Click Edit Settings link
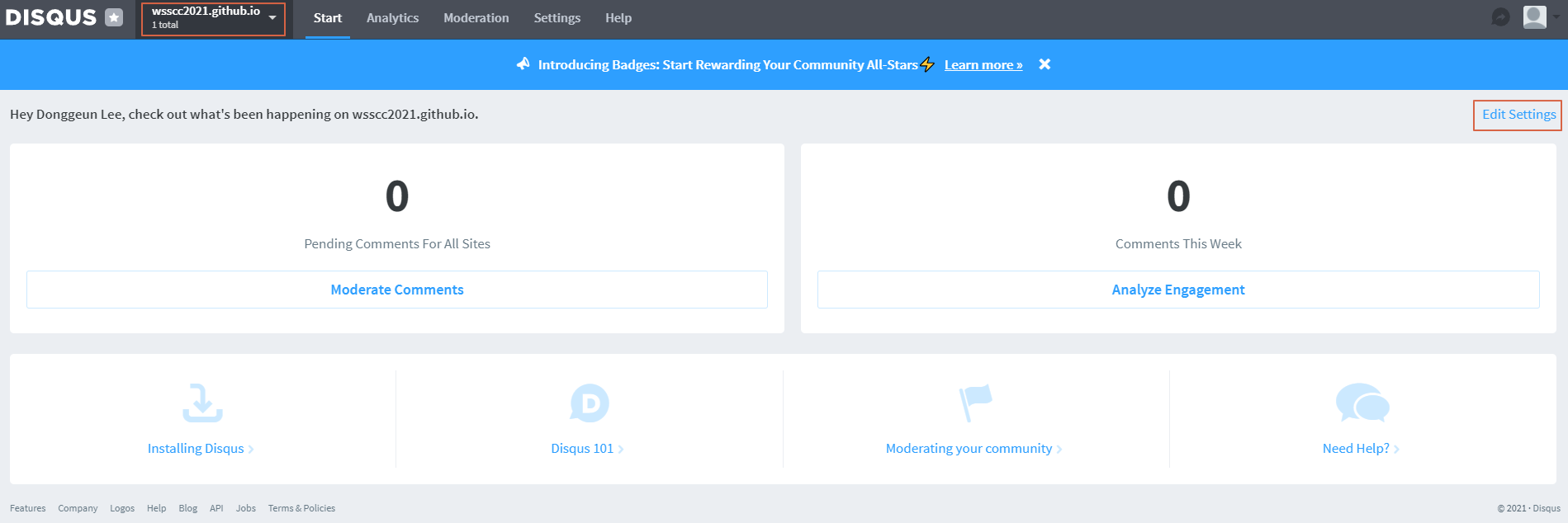This screenshot has width=1568, height=523. pos(1518,115)
